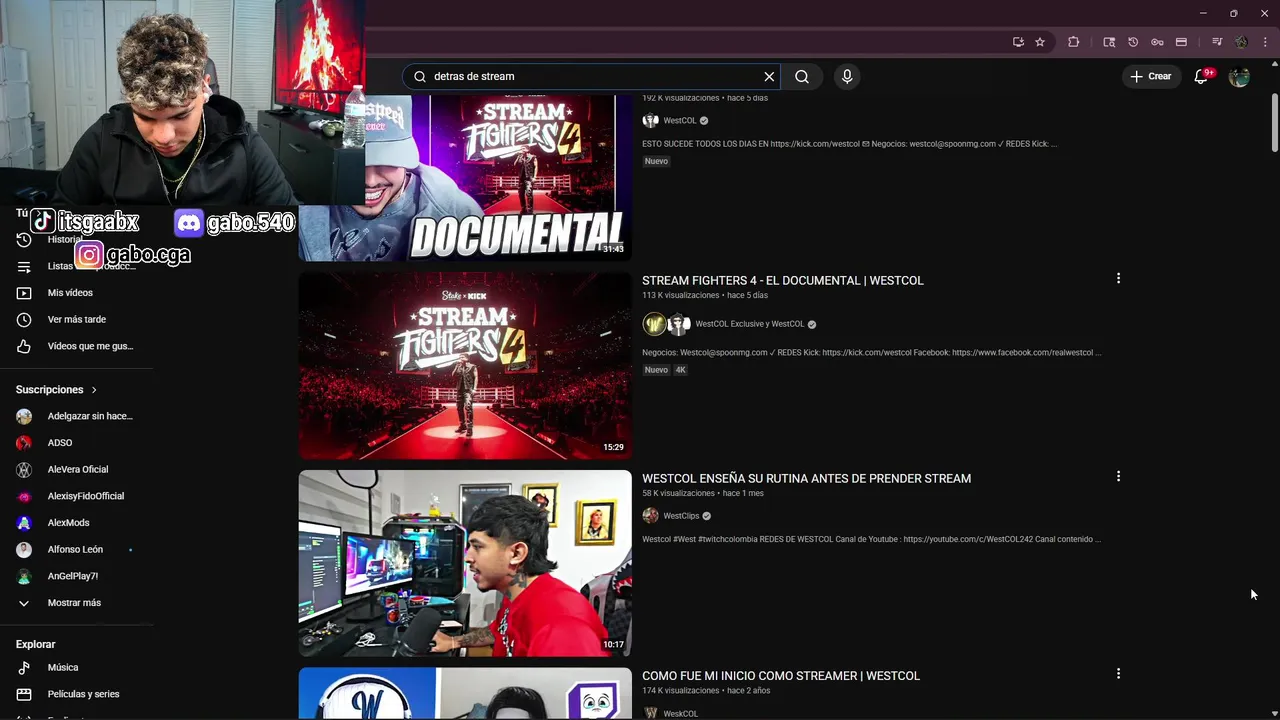Expand Suscripciones section chevron
The width and height of the screenshot is (1280, 720).
[x=94, y=390]
